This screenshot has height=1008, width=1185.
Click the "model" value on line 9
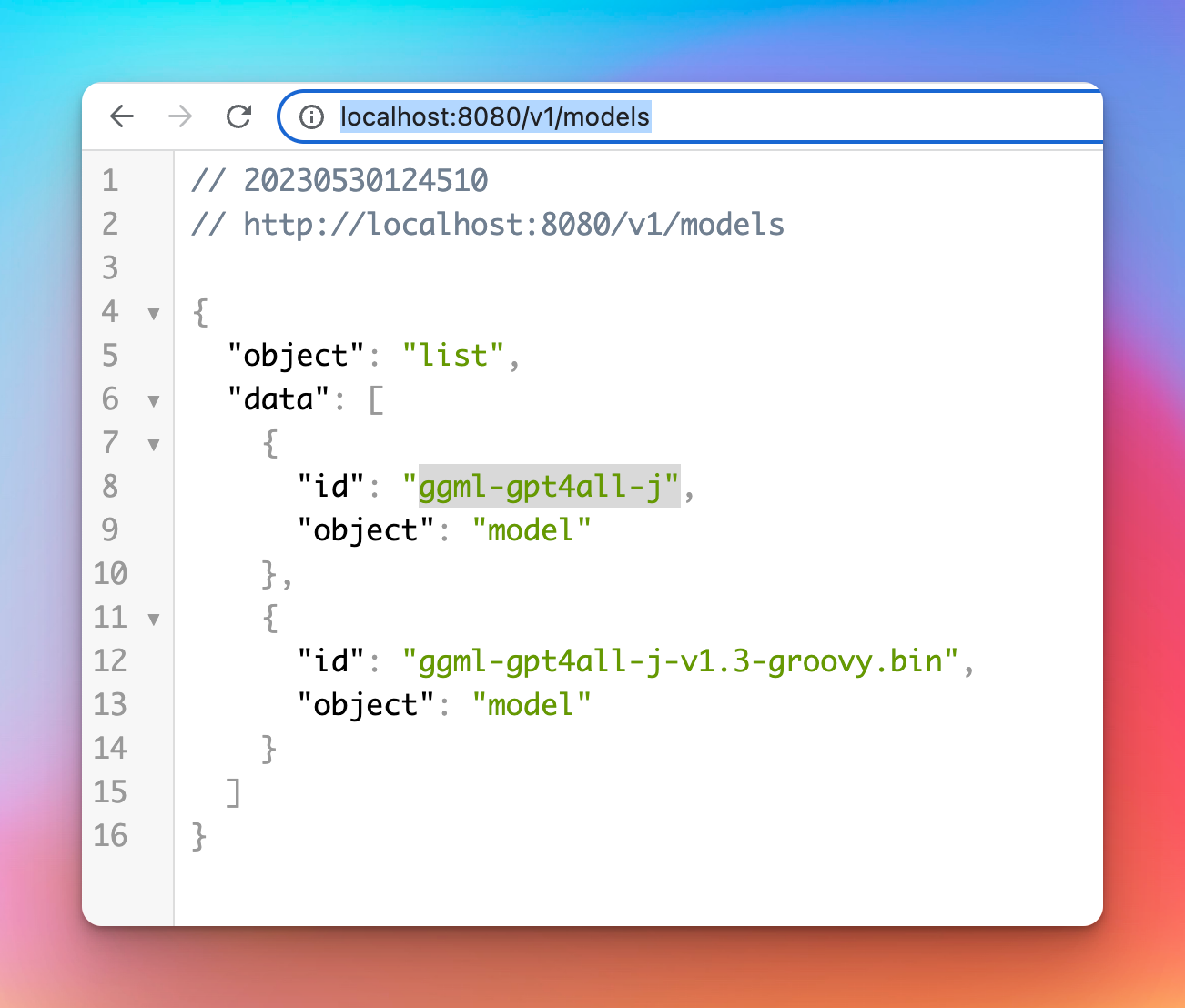click(532, 530)
